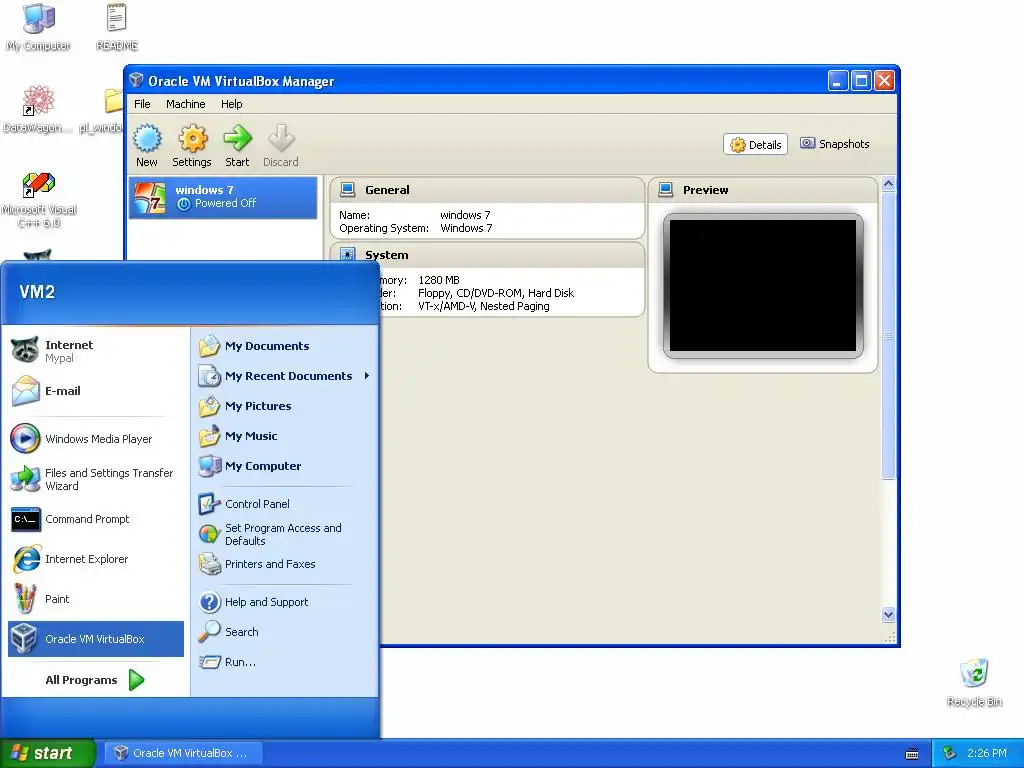Click the memory value '1280 MB'
This screenshot has height=768, width=1024.
[x=439, y=280]
